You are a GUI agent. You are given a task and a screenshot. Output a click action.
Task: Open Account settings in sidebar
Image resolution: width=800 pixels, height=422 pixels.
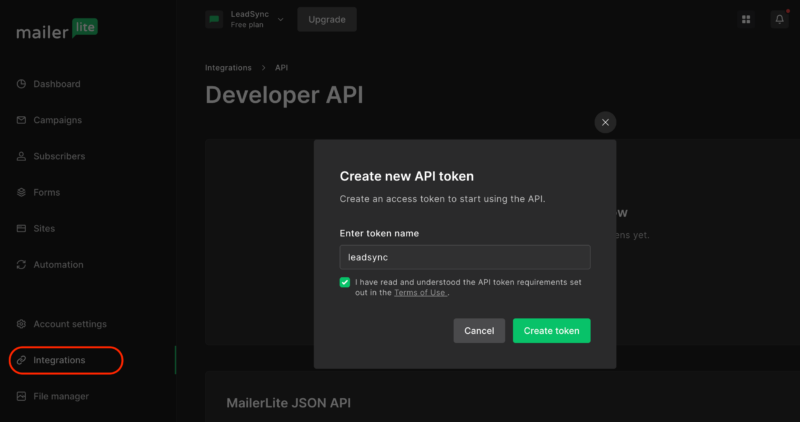[x=70, y=324]
